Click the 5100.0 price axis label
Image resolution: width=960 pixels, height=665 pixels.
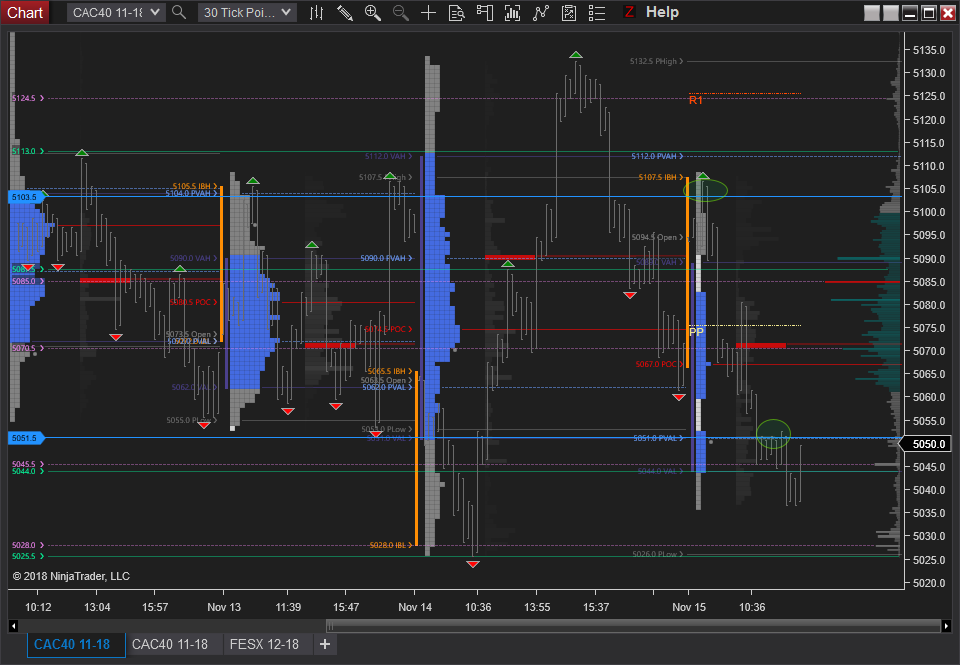(x=929, y=212)
